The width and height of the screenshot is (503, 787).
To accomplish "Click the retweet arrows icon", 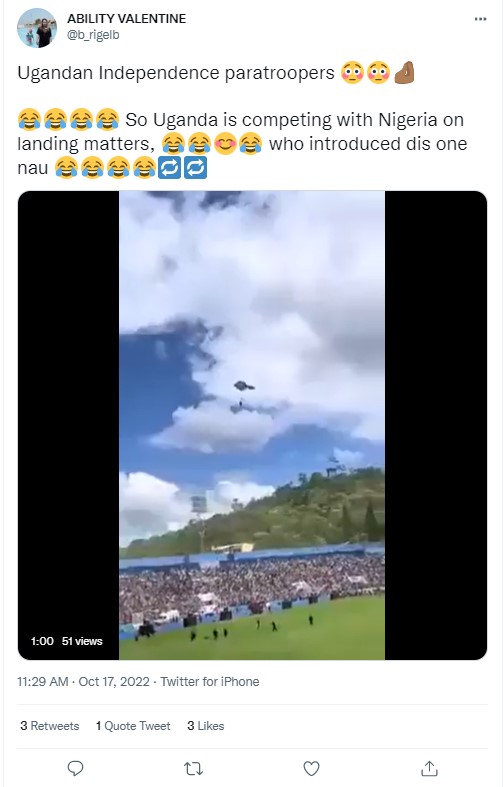I will tap(193, 768).
